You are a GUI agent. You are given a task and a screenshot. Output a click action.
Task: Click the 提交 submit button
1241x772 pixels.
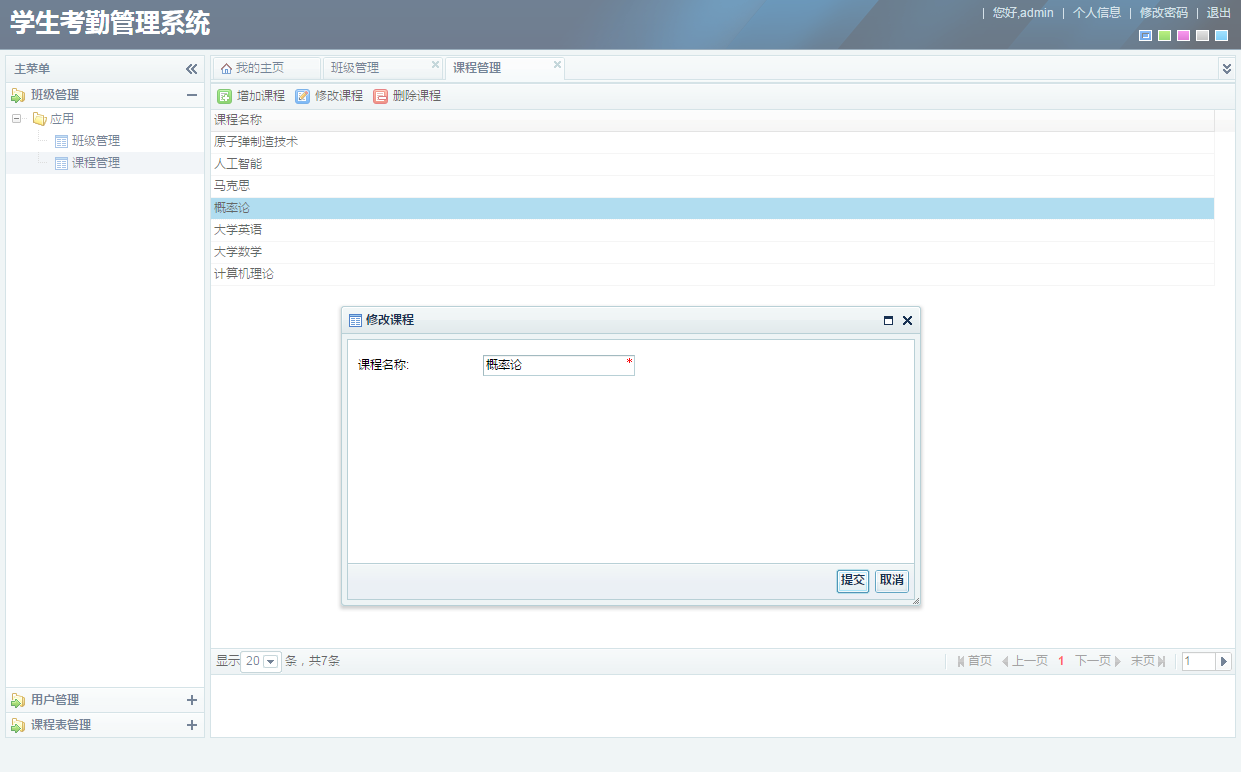[x=853, y=581]
